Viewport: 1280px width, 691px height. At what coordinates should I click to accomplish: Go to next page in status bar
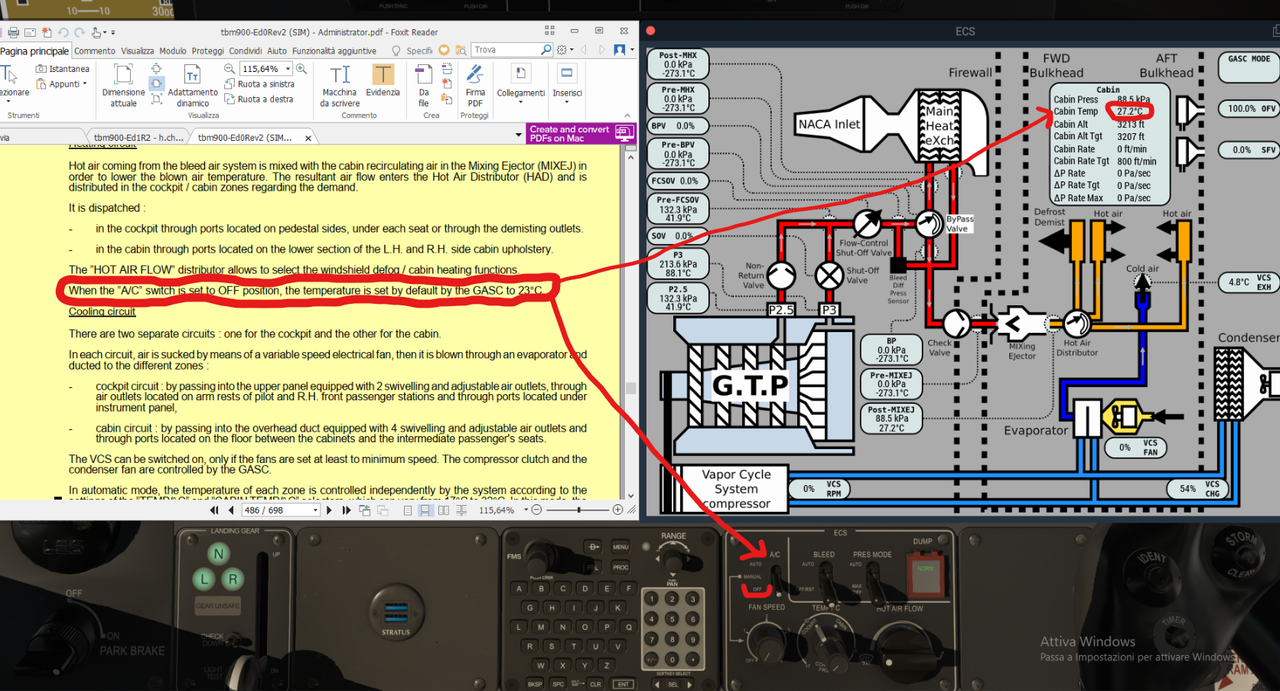click(329, 510)
